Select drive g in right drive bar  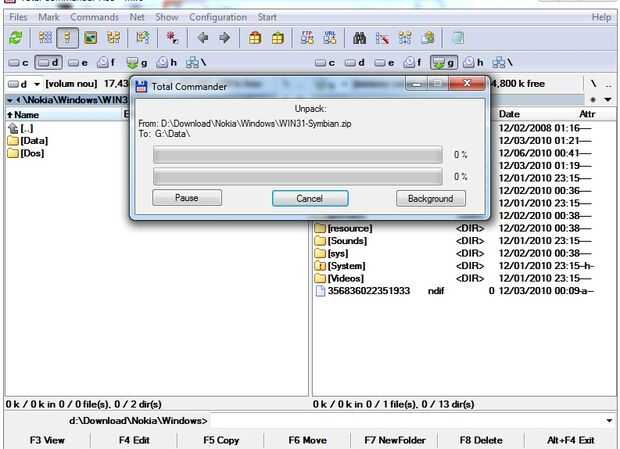point(444,62)
